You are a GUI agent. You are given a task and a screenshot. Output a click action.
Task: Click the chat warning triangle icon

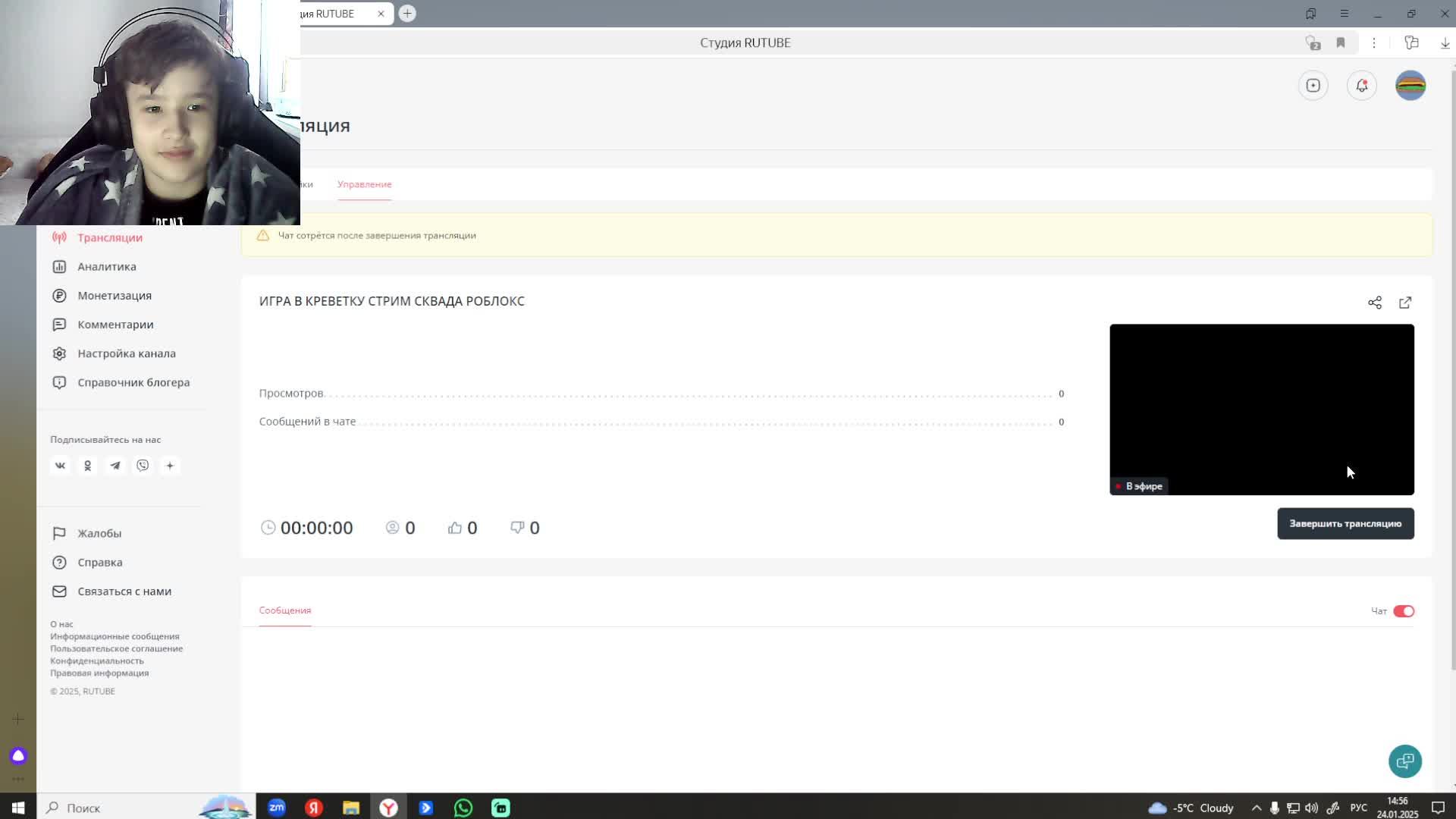click(x=262, y=235)
